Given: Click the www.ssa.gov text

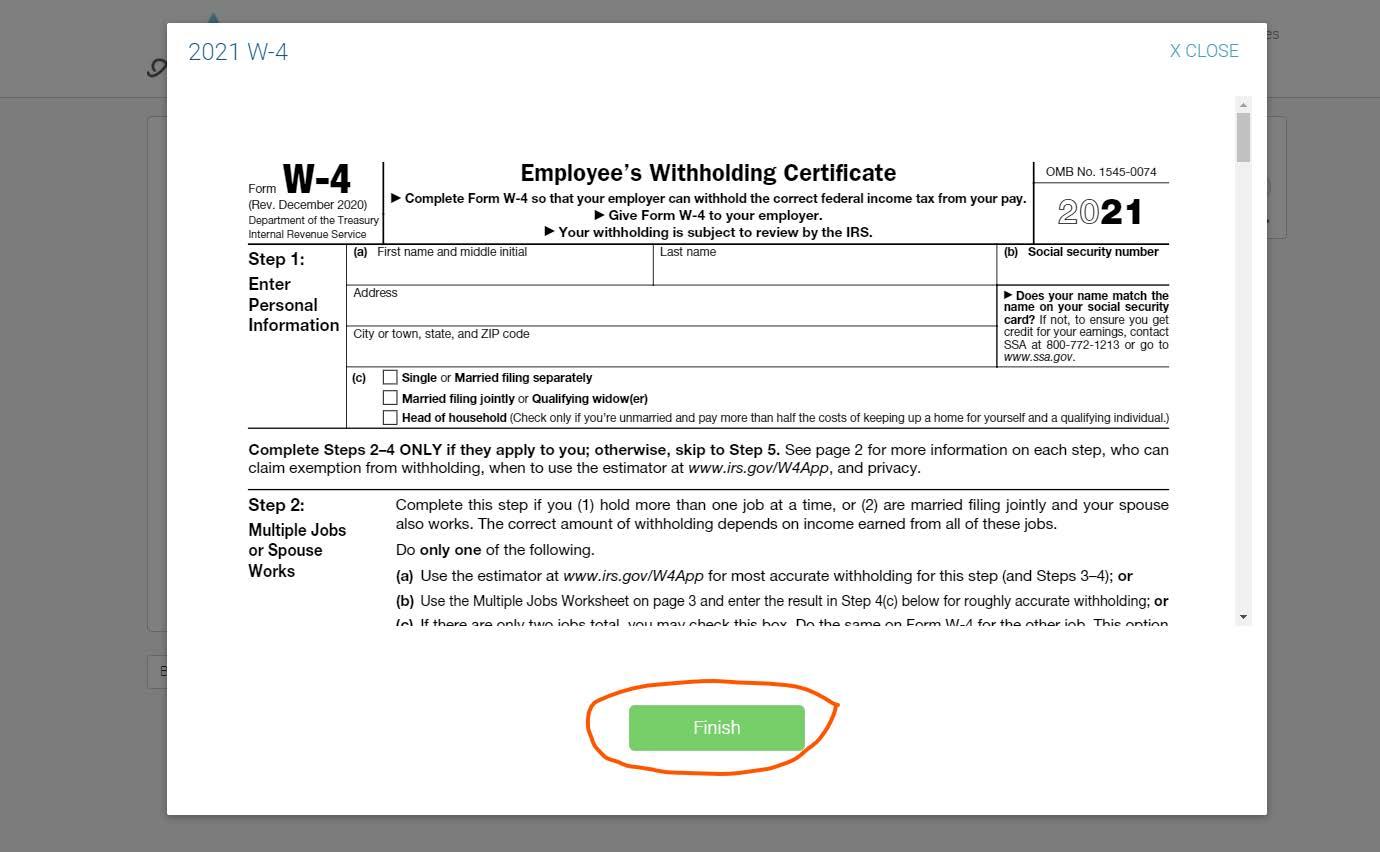Looking at the screenshot, I should click(x=1038, y=357).
